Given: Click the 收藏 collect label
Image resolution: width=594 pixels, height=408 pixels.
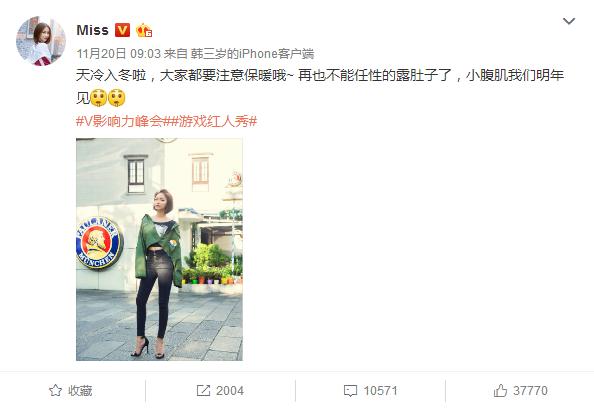Looking at the screenshot, I should (80, 391).
